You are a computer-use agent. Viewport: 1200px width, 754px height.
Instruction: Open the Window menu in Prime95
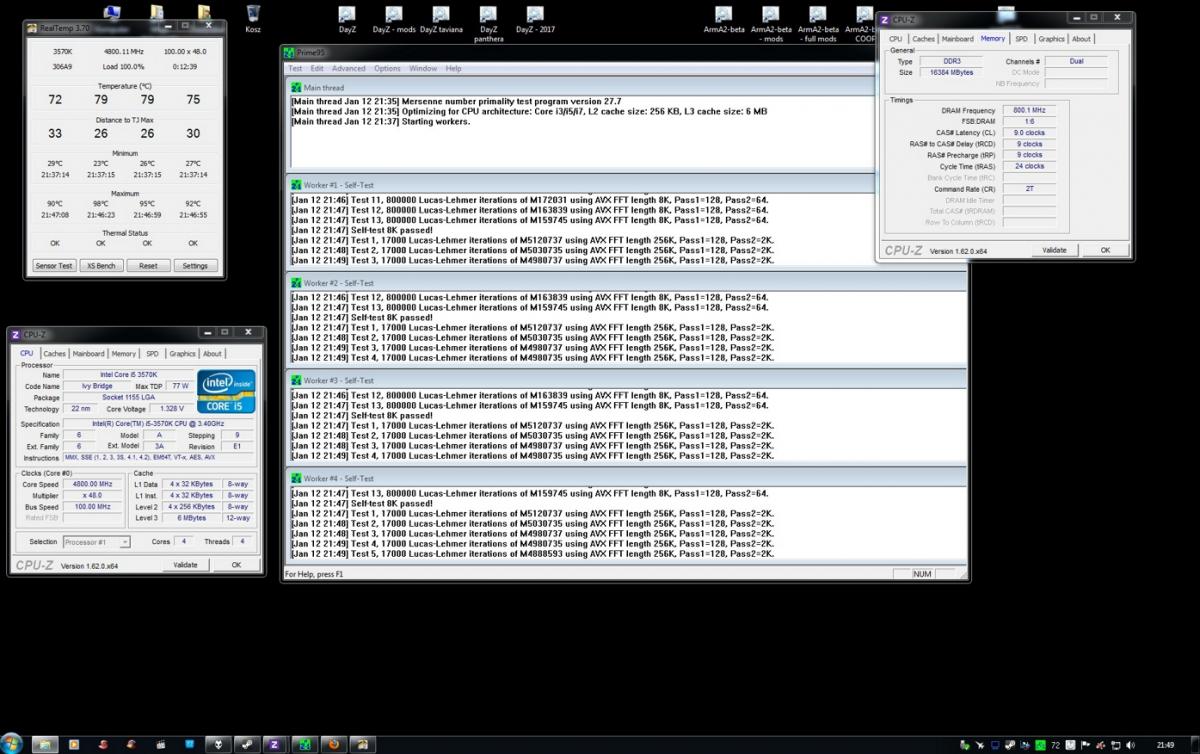pos(423,69)
